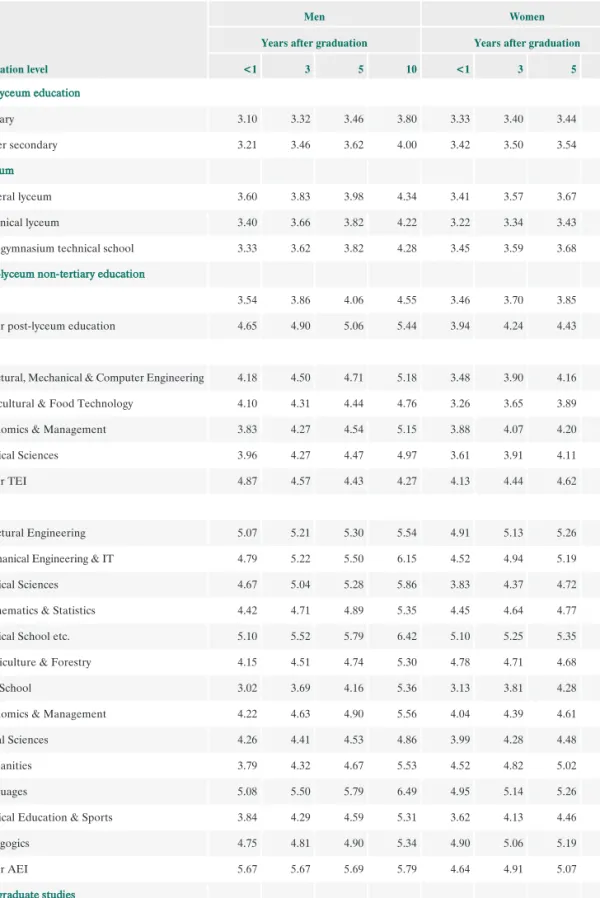Select value 4.87 in the TEI row
Image resolution: width=600 pixels, height=898 pixels.
pos(247,481)
